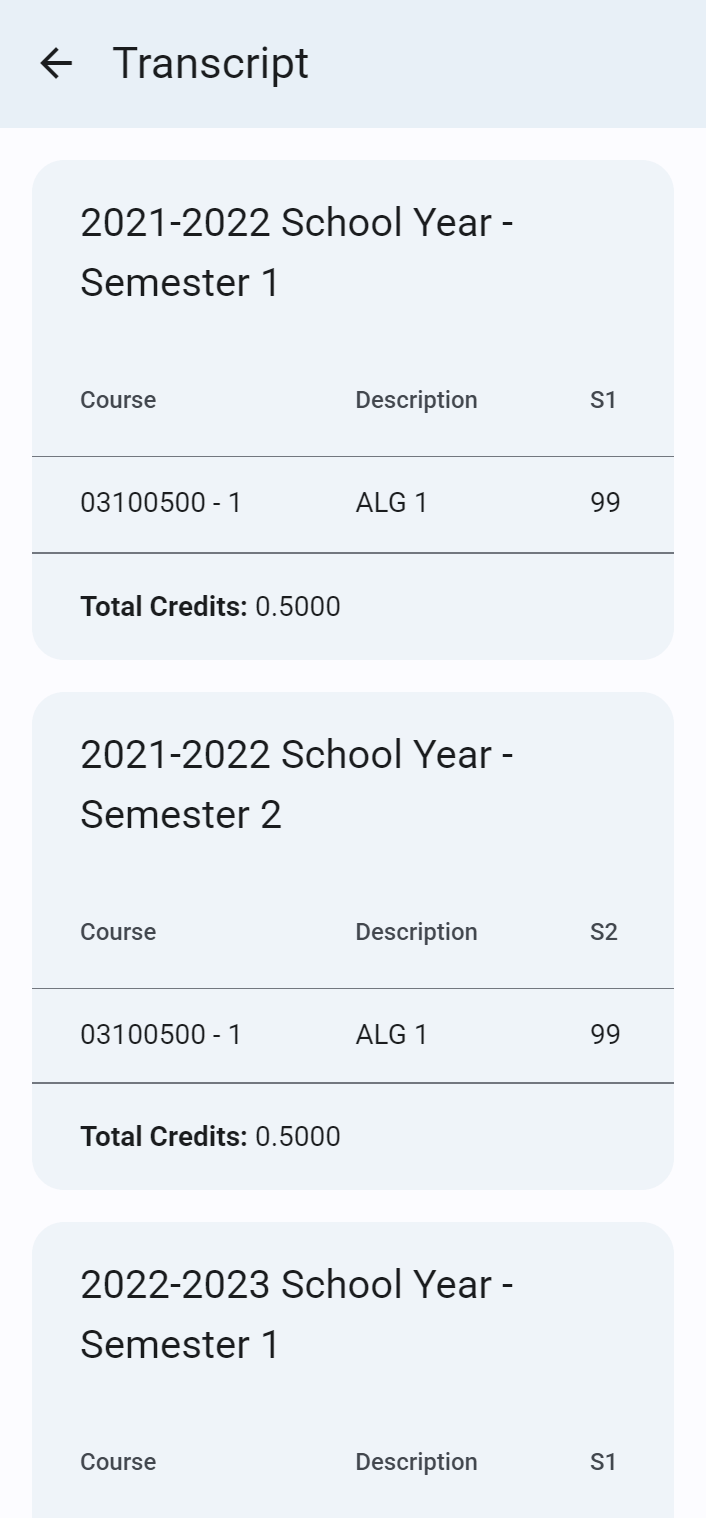Click Description column header in 2021-2022 Semester 2
Screen dimensions: 706x1518
click(416, 932)
